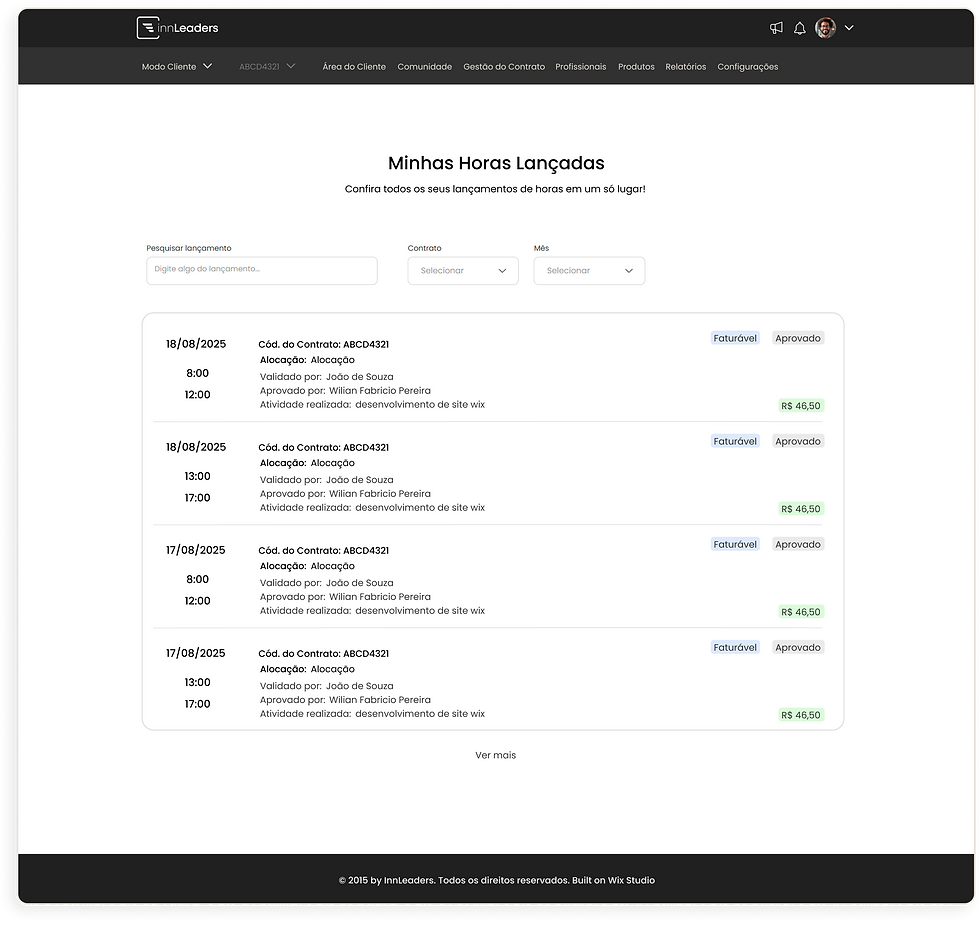
Task: Click the footer copyright text
Action: 497,880
